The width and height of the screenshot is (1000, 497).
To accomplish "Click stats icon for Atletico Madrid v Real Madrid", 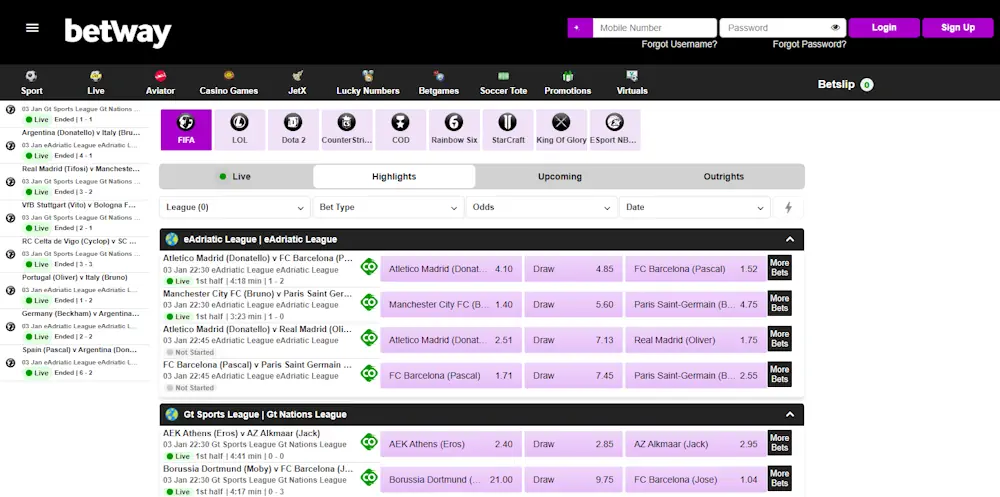I will pos(369,338).
